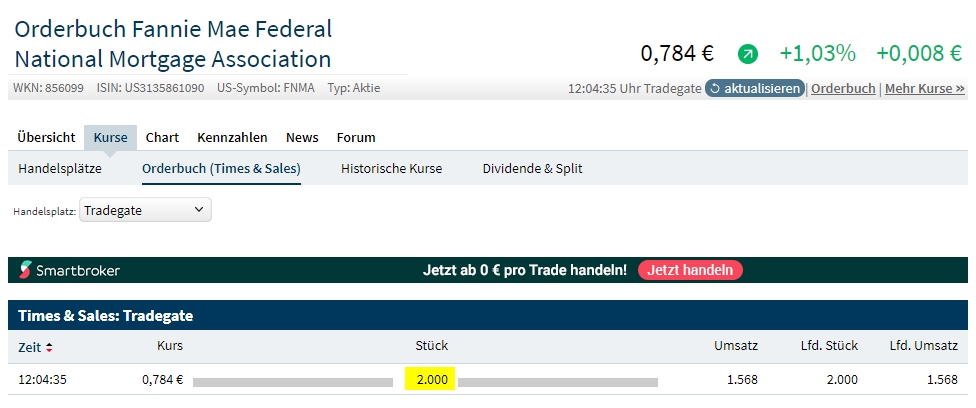Visit the Forum tab

pos(355,137)
